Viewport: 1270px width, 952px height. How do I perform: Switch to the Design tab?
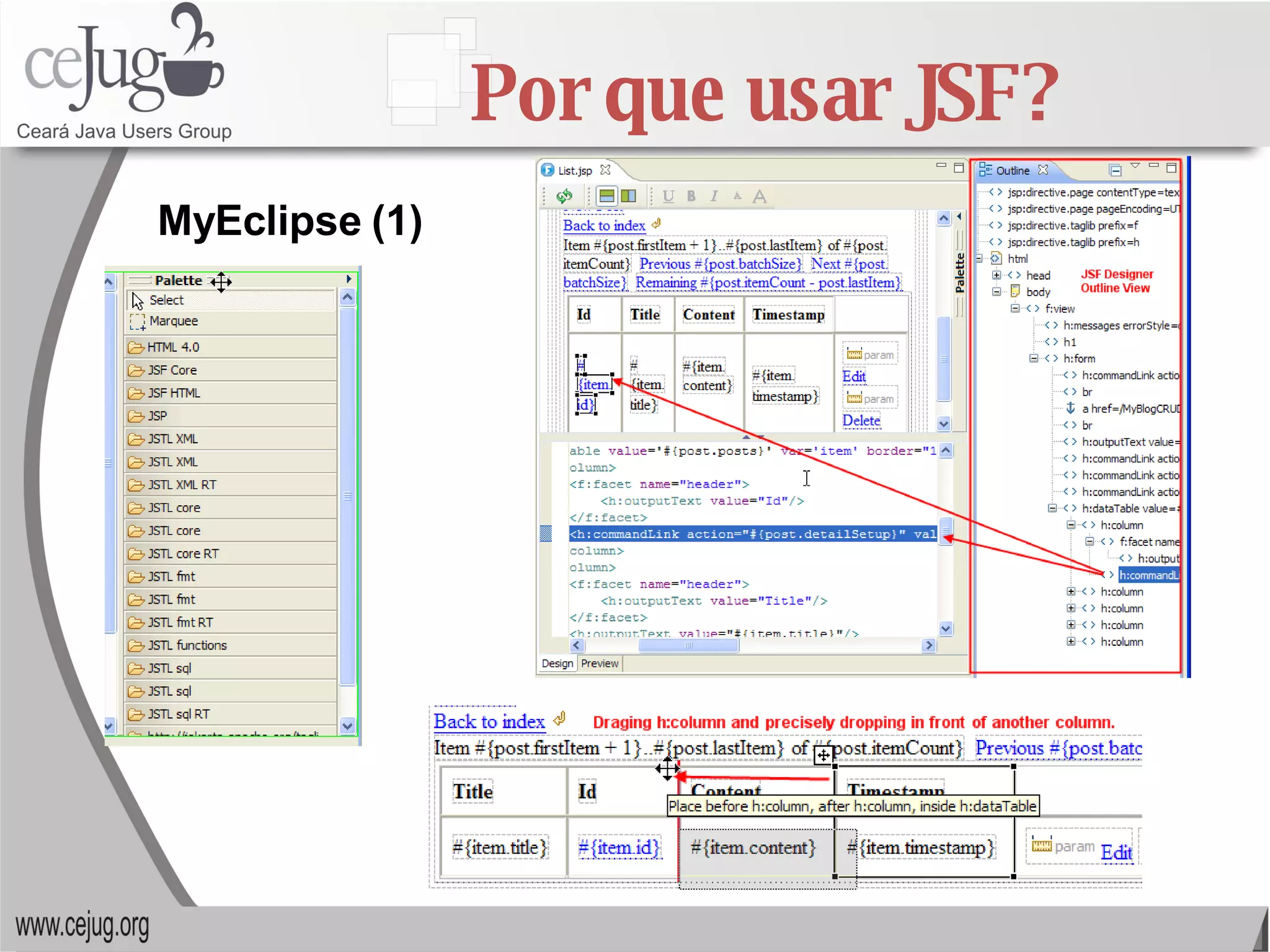(x=557, y=664)
